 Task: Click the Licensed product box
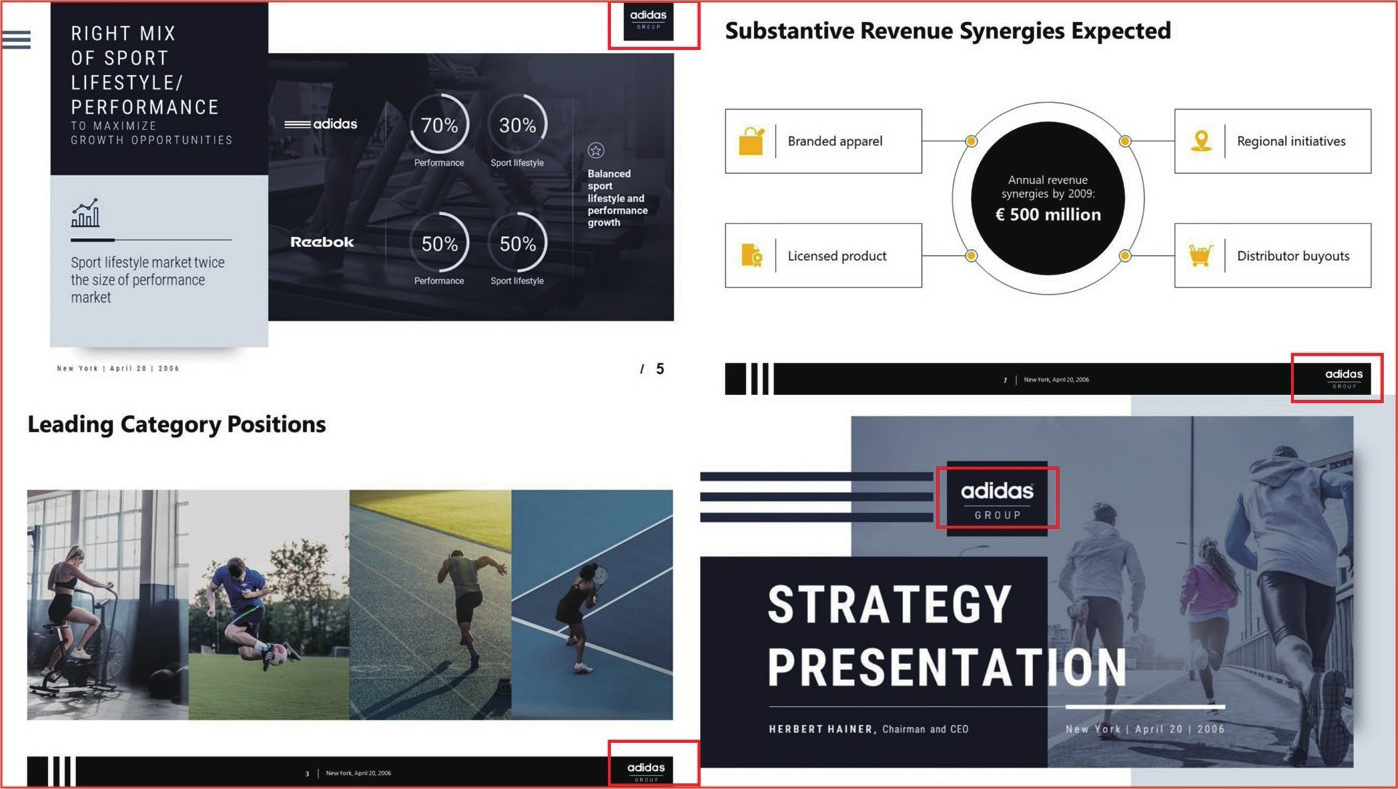[x=823, y=256]
